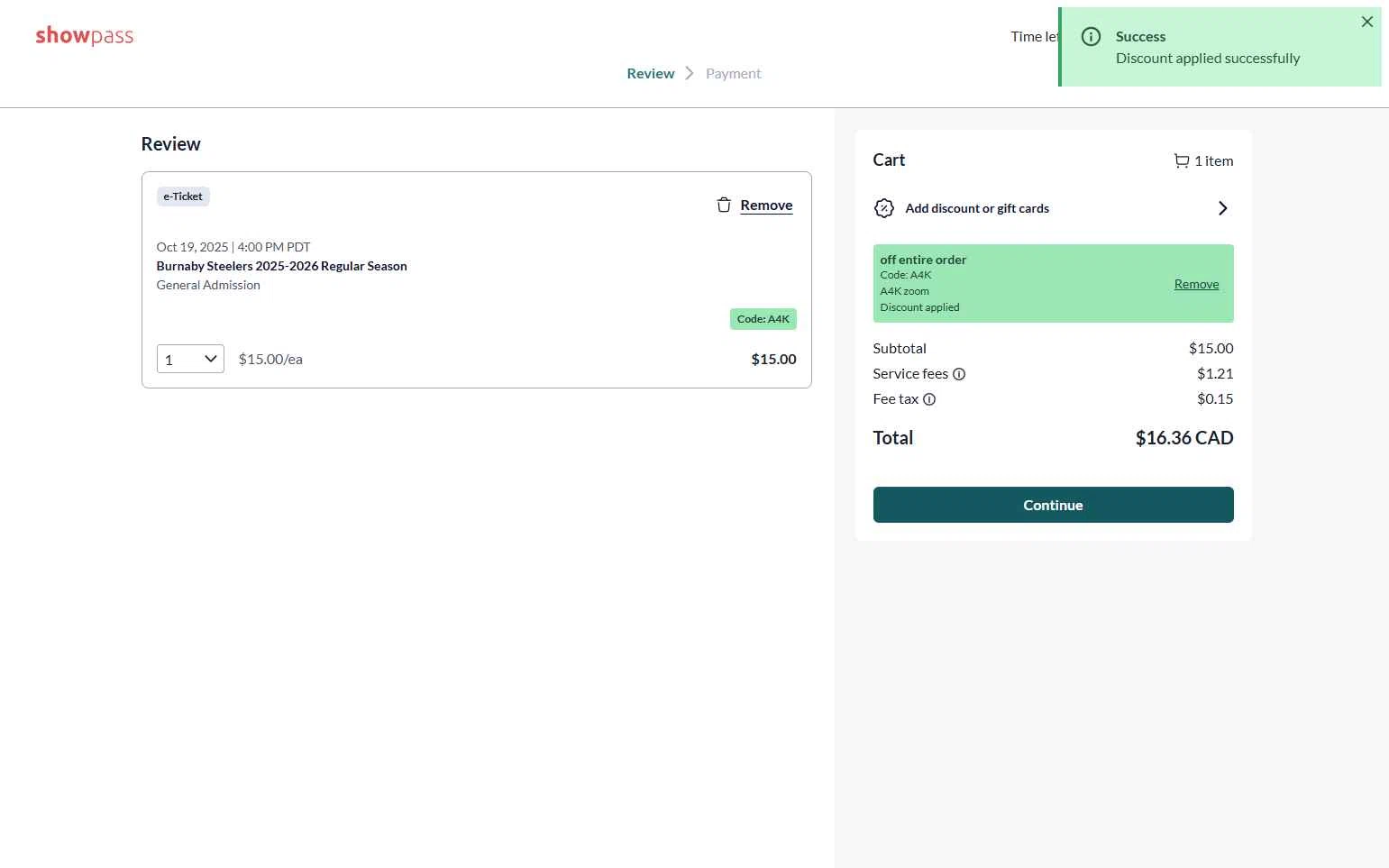Click the 'off entire order' discount heading
Screen dimensions: 1389x868
[x=923, y=260]
